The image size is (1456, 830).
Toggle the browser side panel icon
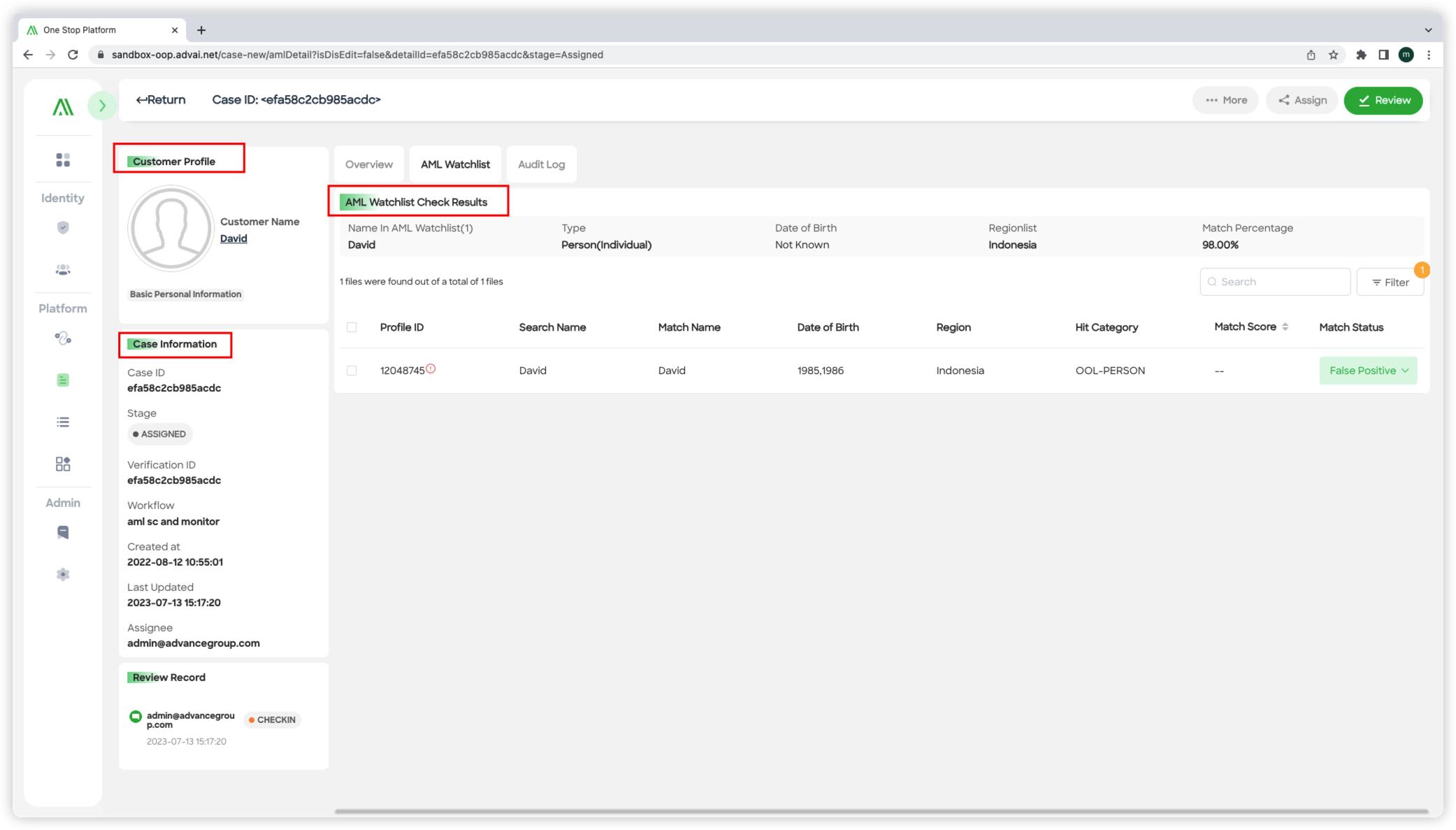coord(1383,55)
